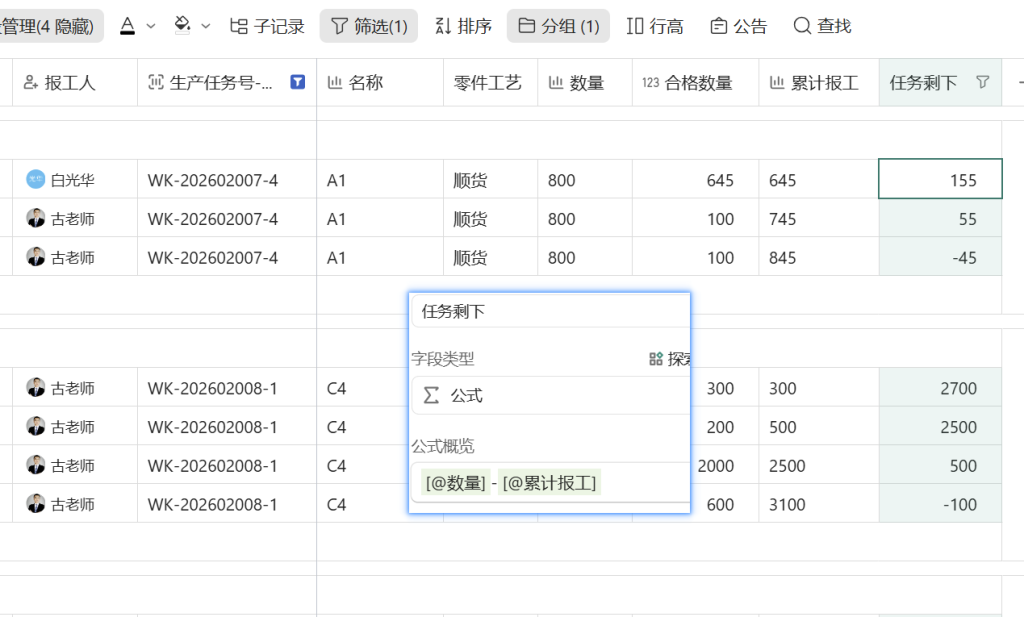Adjust 行高 row height
The height and width of the screenshot is (617, 1024).
tap(655, 26)
